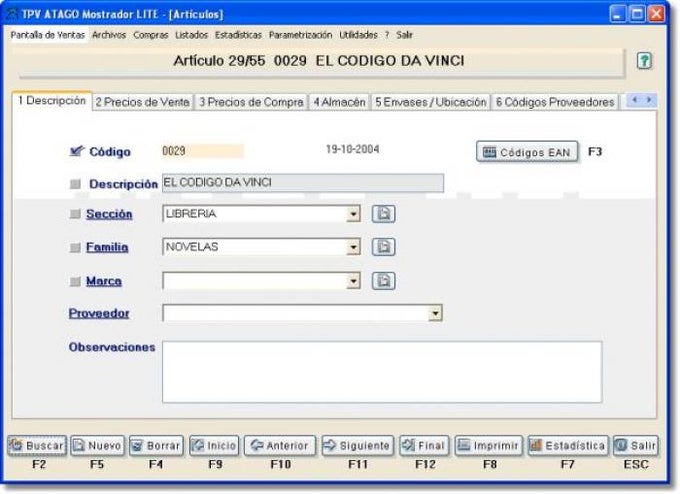The height and width of the screenshot is (494, 680).
Task: Click Salir in the menu bar
Action: click(404, 35)
